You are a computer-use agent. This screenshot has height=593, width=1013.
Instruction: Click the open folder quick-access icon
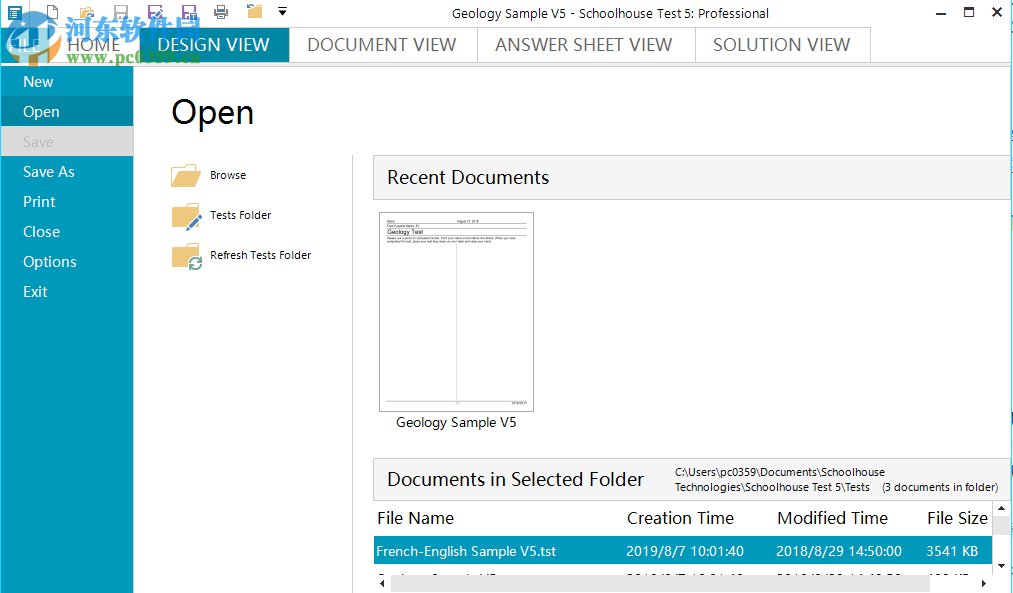pos(87,12)
